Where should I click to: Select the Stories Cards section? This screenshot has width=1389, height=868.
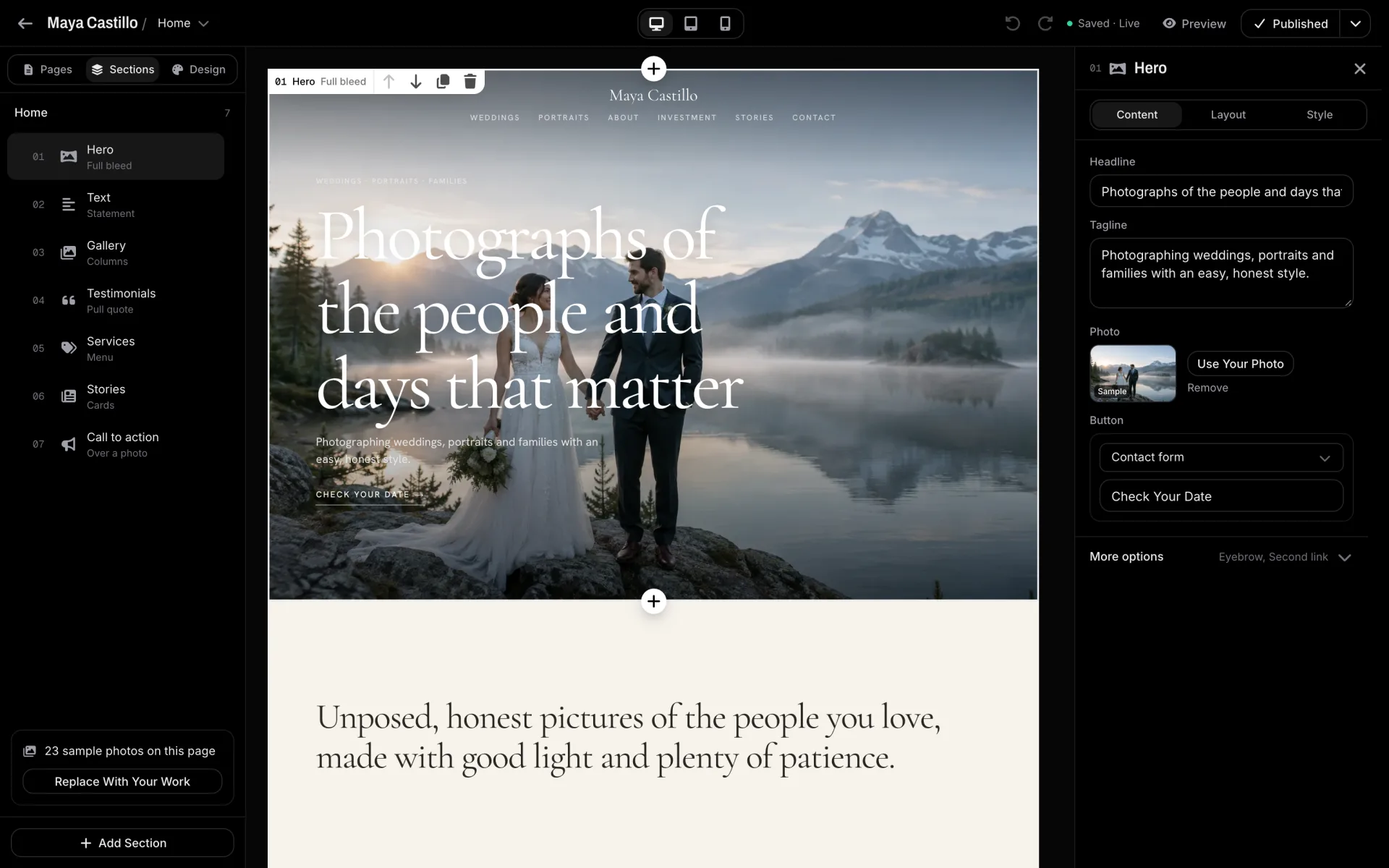tap(116, 396)
